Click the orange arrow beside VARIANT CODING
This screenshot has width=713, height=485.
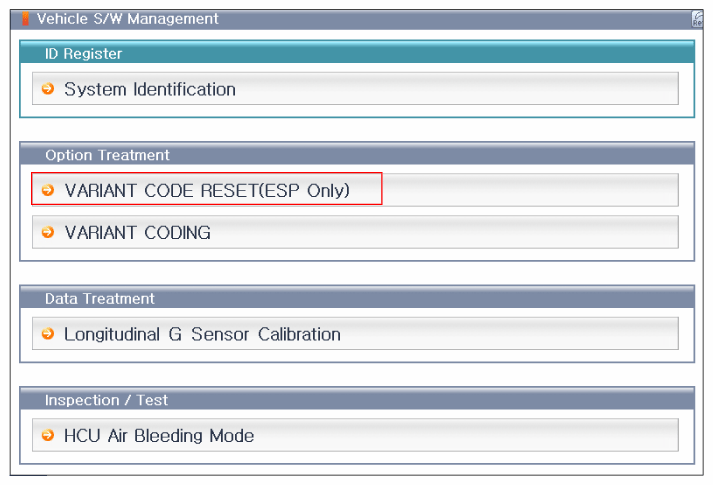[x=47, y=232]
